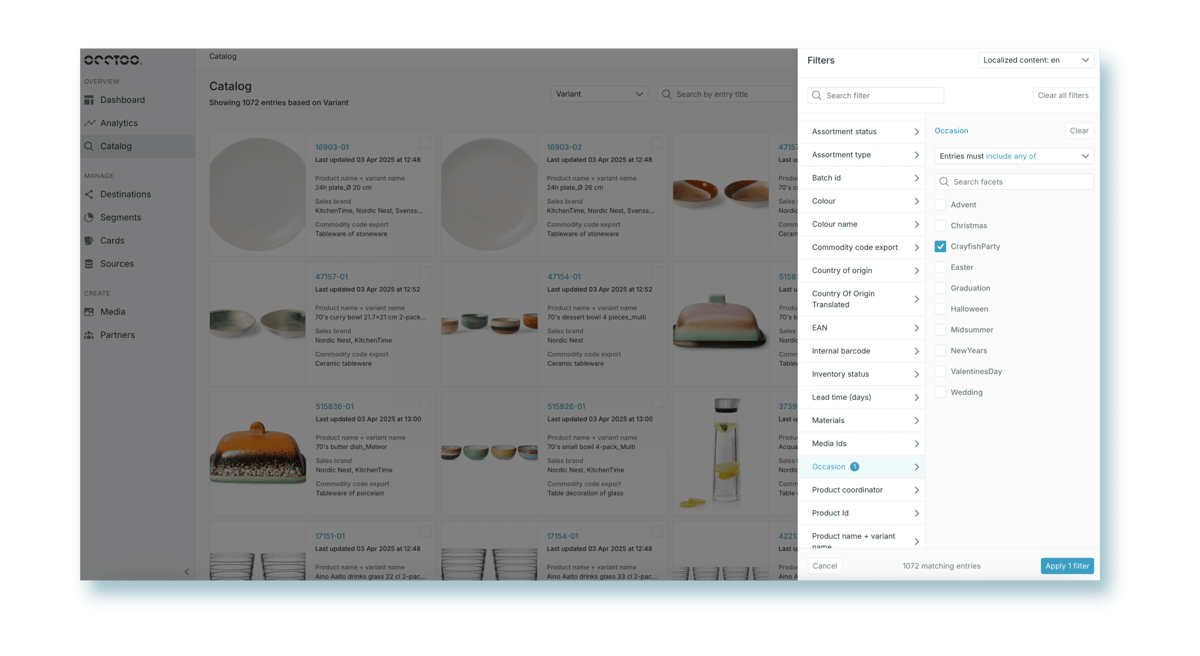Click the Clear all filters button
1200x656 pixels.
coord(1062,96)
